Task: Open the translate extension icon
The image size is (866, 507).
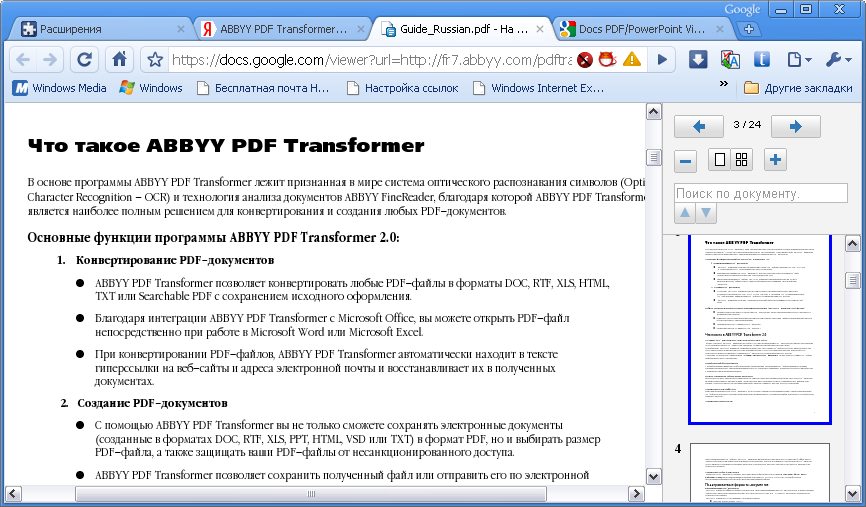Action: click(x=730, y=59)
